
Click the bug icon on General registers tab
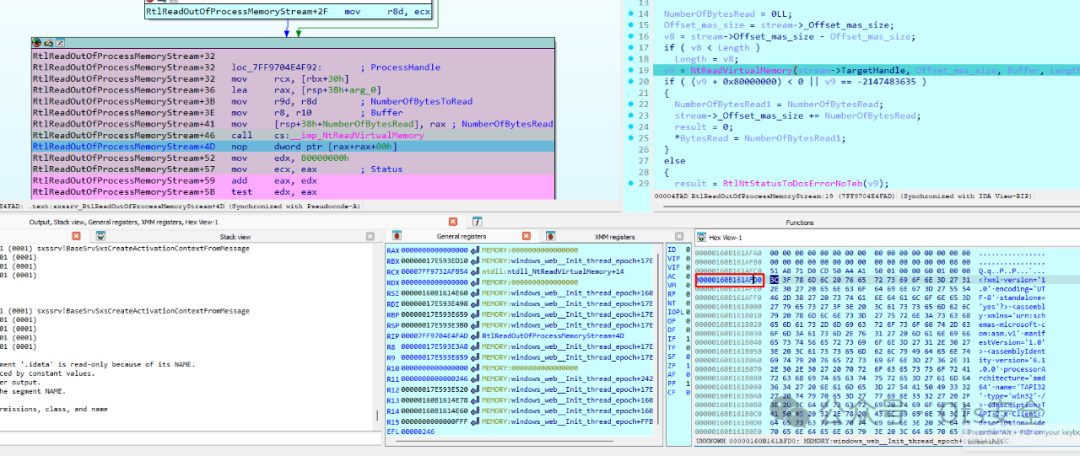coord(397,236)
